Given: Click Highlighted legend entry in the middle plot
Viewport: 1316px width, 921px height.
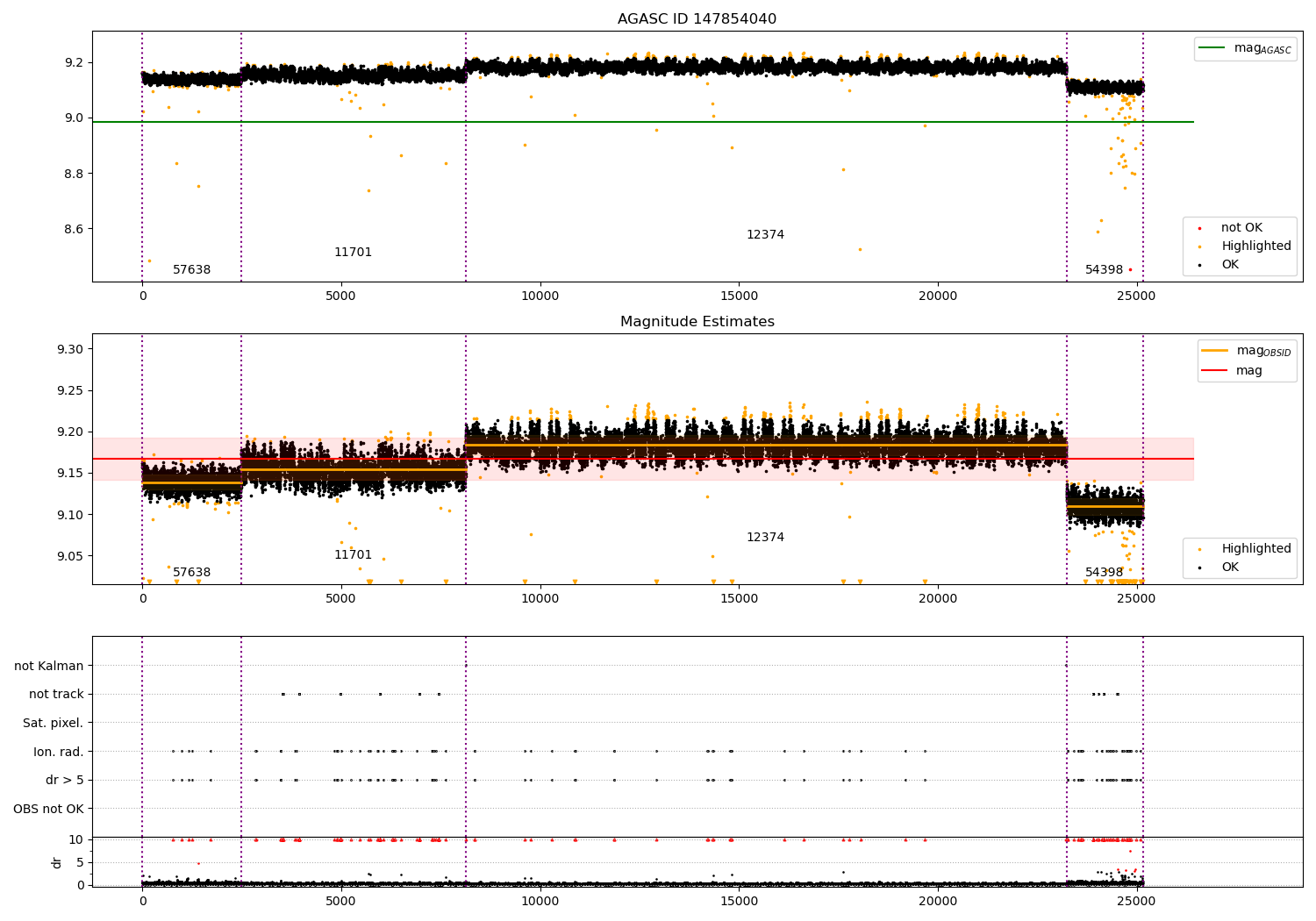Looking at the screenshot, I should [x=1245, y=549].
